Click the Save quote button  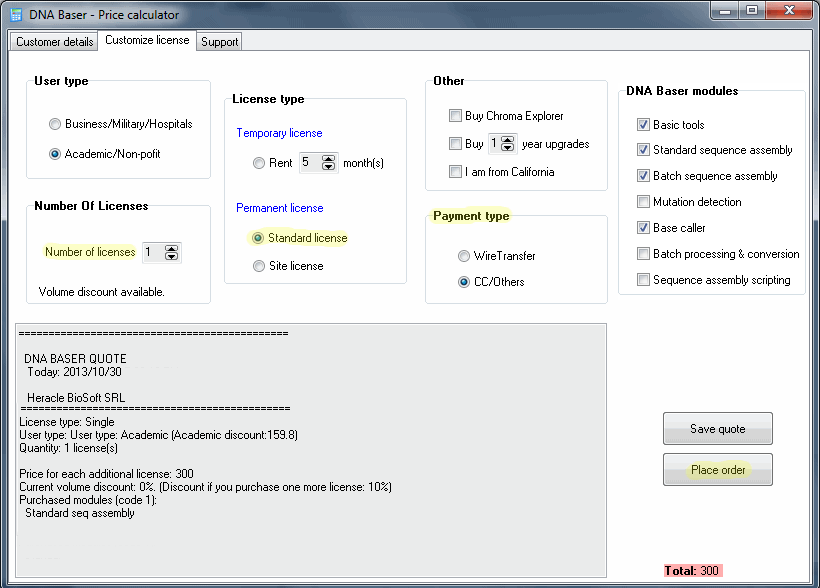click(x=718, y=429)
